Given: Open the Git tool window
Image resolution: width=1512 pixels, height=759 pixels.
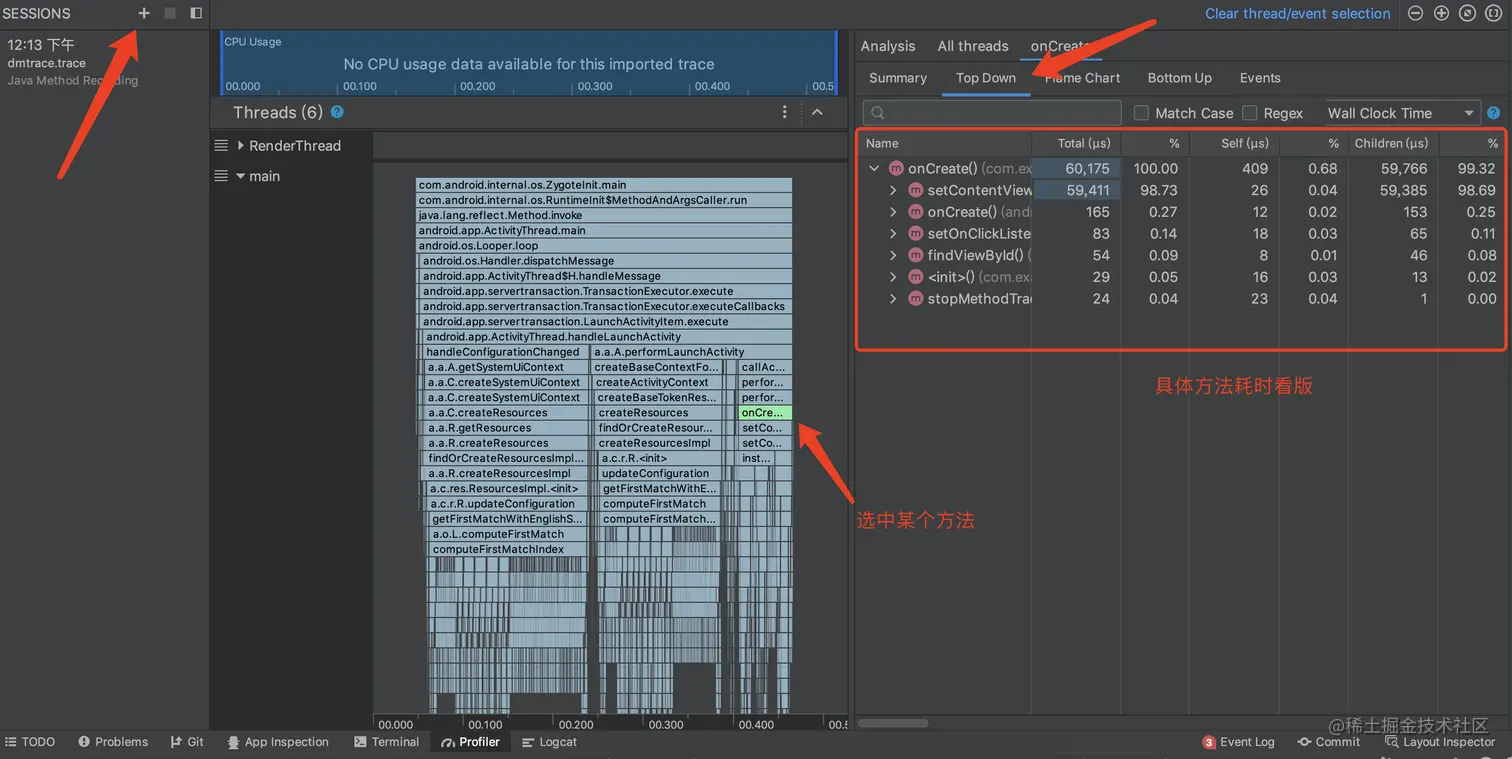Looking at the screenshot, I should pos(187,742).
